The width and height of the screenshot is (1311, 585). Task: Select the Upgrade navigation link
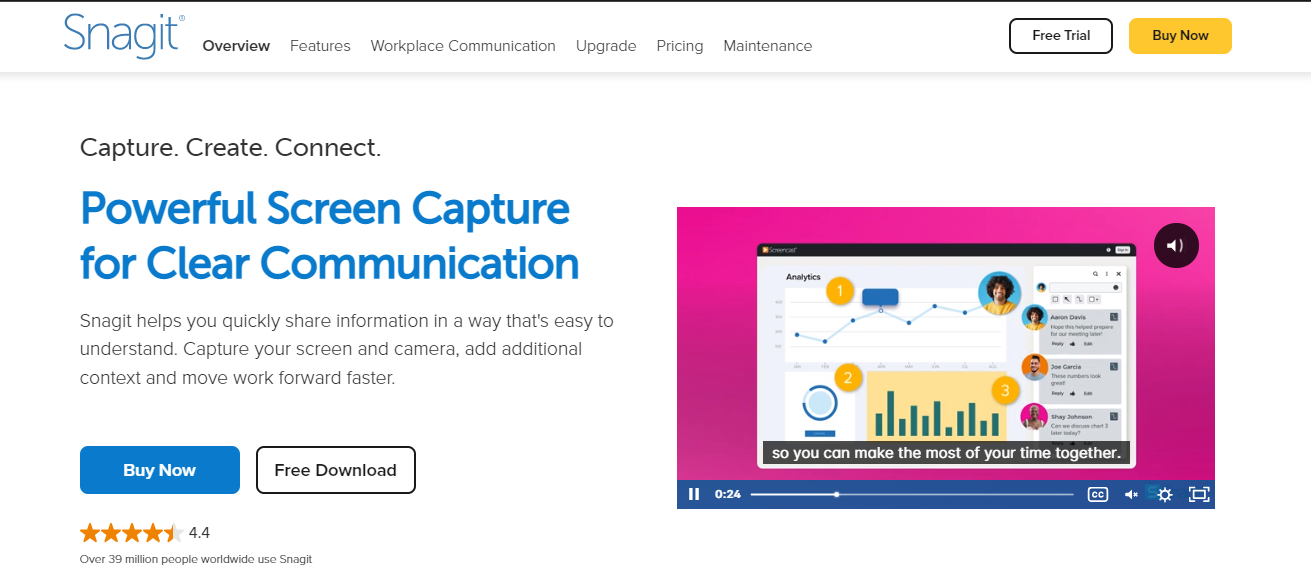point(606,46)
